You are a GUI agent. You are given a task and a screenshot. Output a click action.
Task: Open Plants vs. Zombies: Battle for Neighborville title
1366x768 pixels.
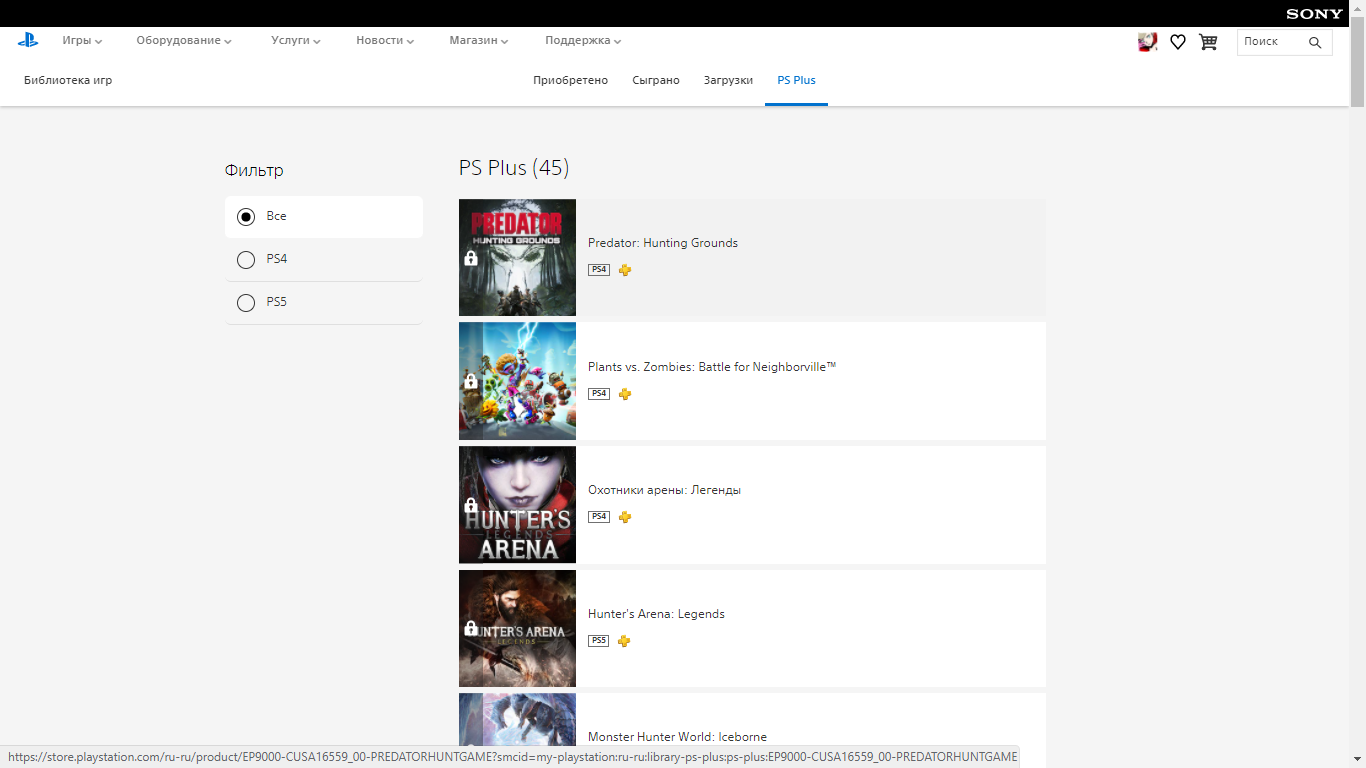712,367
